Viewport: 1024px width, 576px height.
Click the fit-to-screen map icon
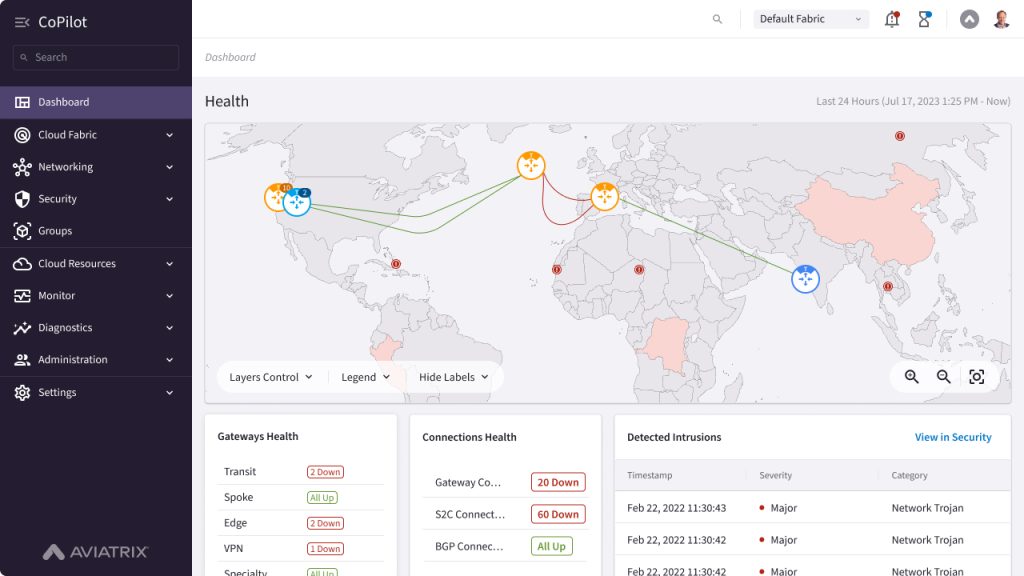977,377
